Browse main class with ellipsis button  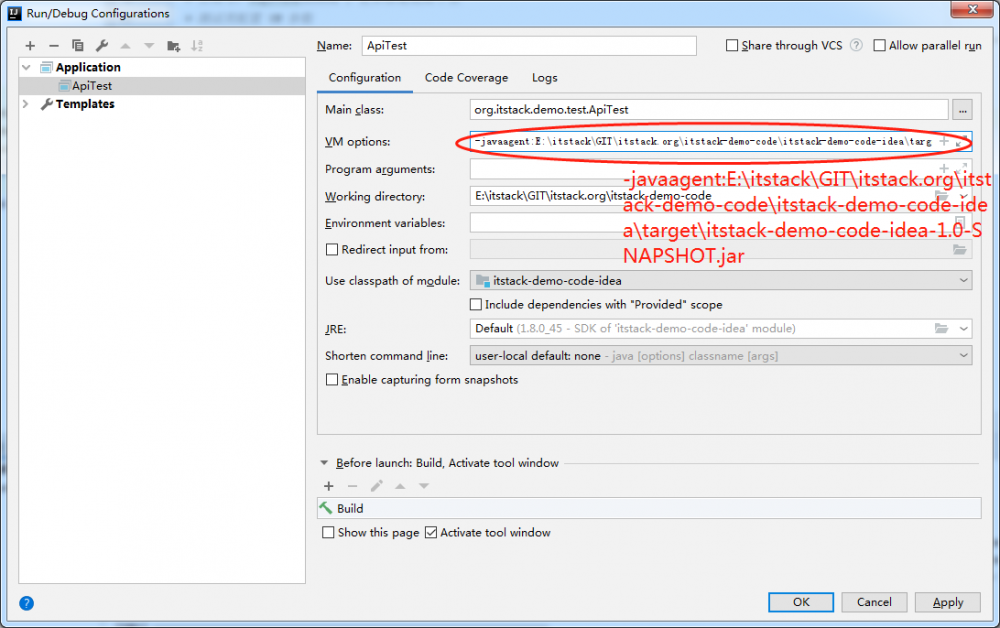coord(962,110)
